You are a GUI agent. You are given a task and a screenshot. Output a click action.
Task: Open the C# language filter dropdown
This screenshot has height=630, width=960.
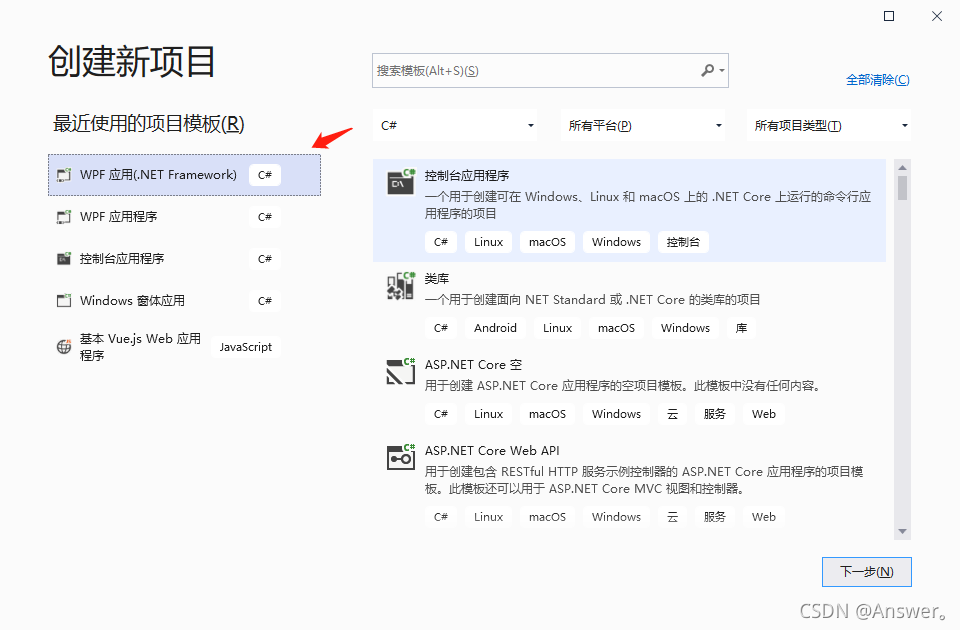tap(455, 126)
